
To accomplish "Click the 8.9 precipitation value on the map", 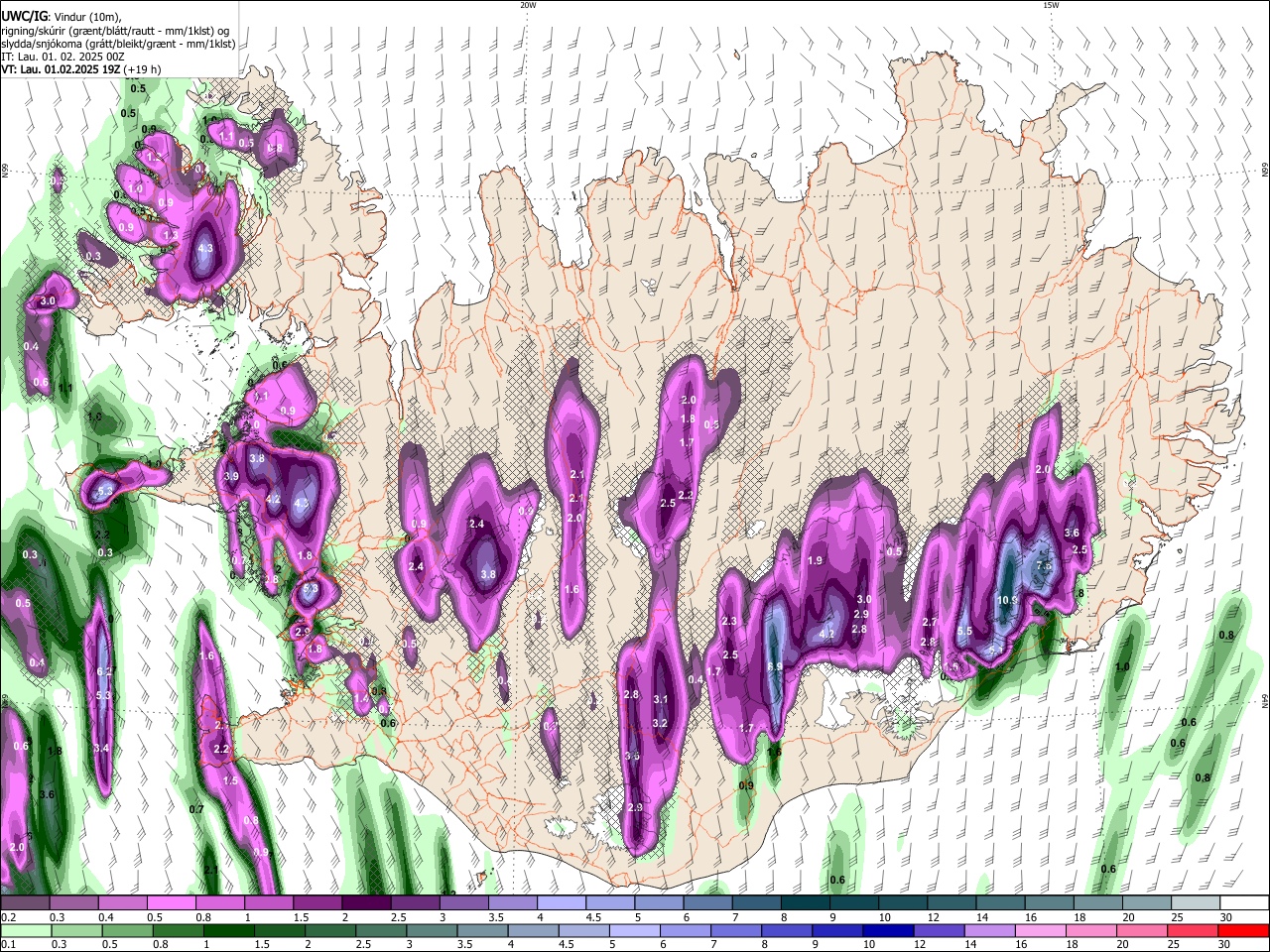I will click(x=776, y=666).
